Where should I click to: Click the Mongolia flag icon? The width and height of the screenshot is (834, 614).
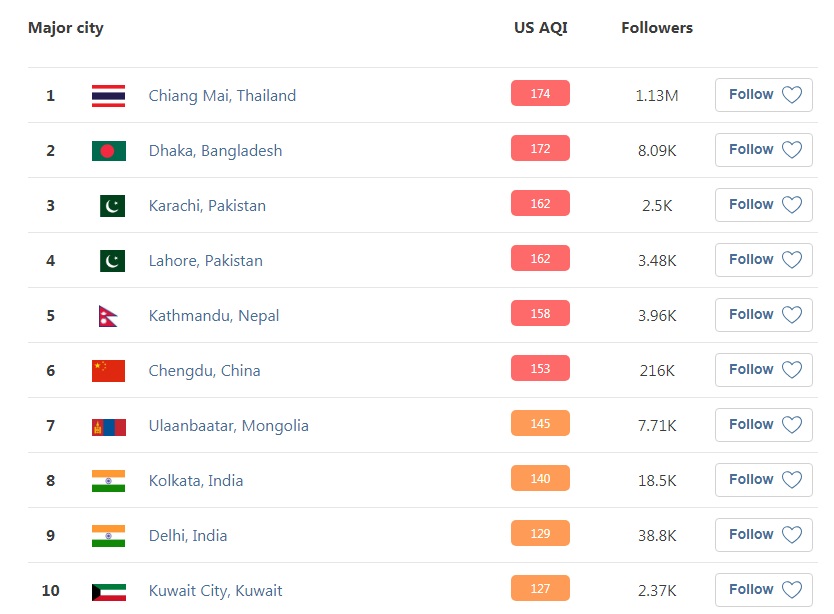109,426
